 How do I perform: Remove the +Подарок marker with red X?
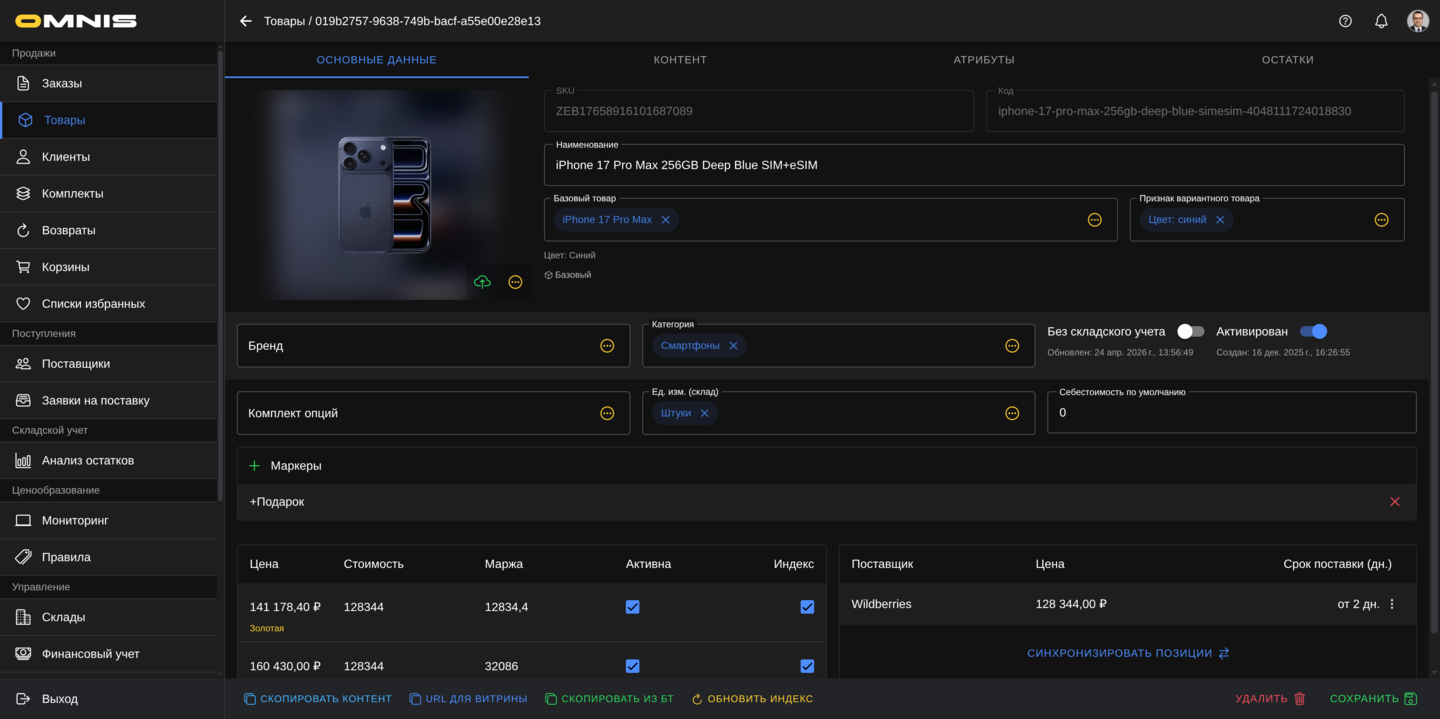click(x=1395, y=502)
